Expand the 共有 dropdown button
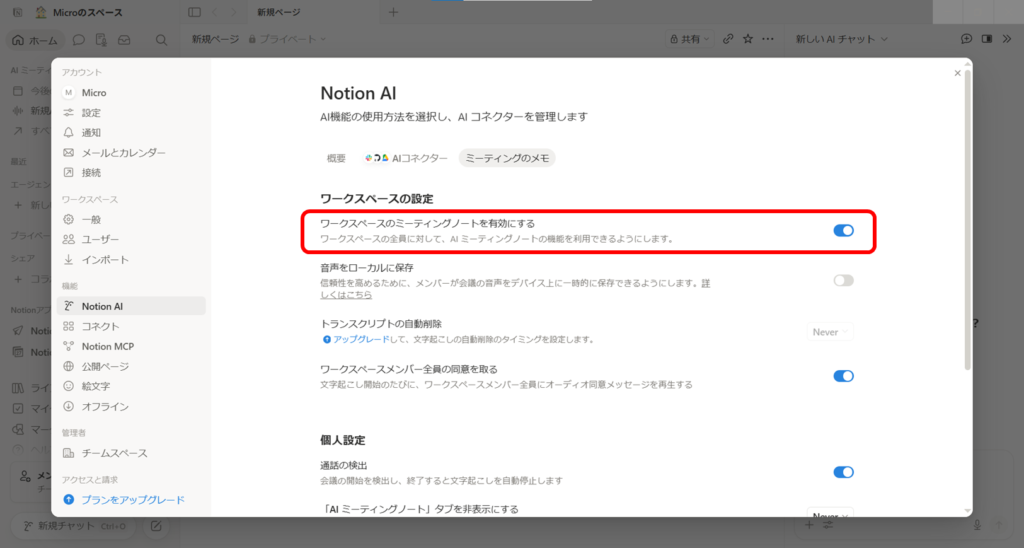Viewport: 1024px width, 548px height. coord(690,39)
